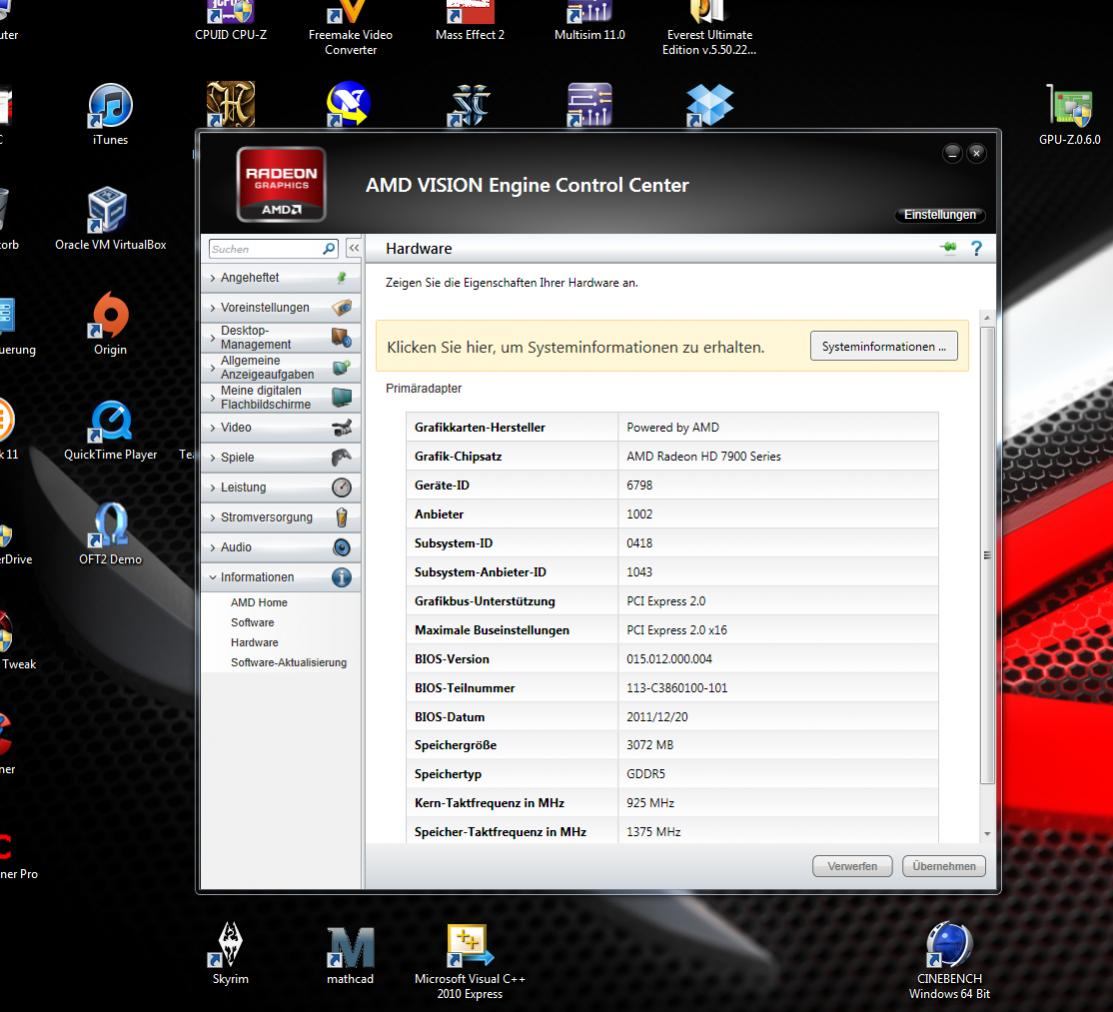Click the scrollbar up arrow in Hardware panel
This screenshot has height=1012, width=1113.
click(987, 317)
